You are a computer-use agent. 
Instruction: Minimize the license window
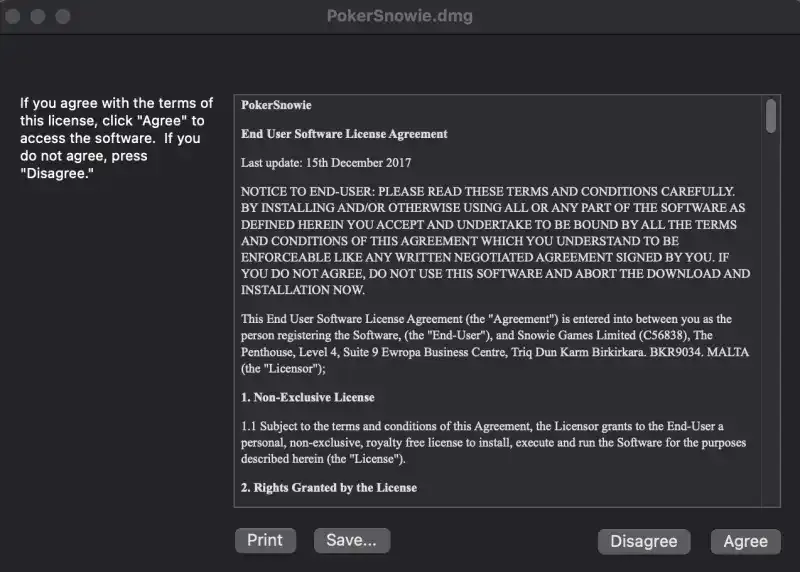pyautogui.click(x=39, y=17)
